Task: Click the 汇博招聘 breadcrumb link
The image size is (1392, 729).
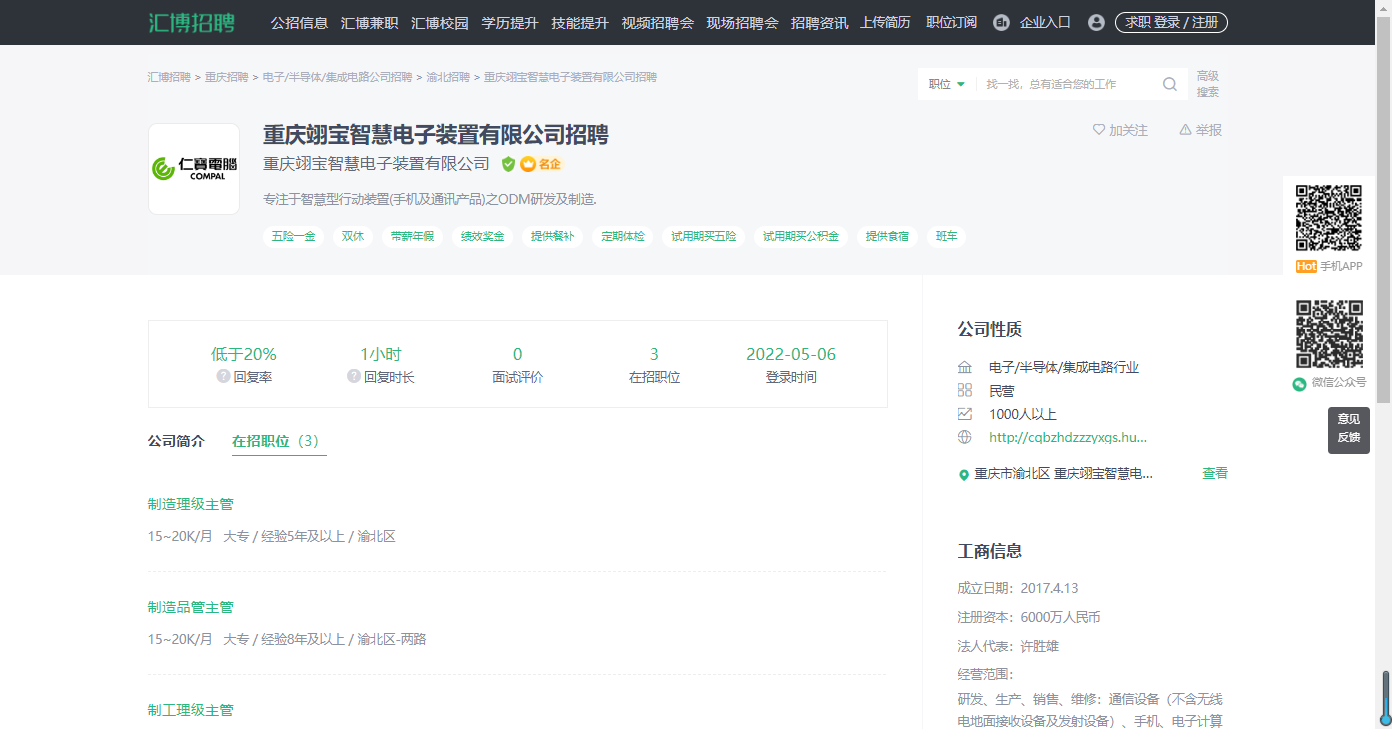Action: (x=169, y=77)
